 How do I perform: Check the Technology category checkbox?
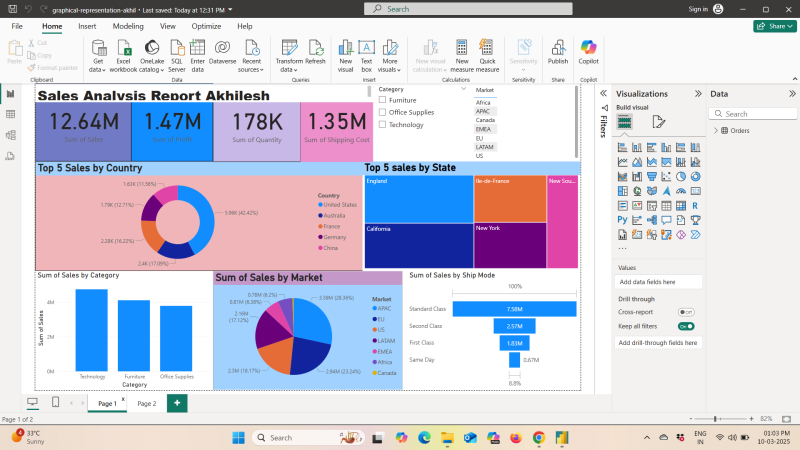pyautogui.click(x=382, y=124)
